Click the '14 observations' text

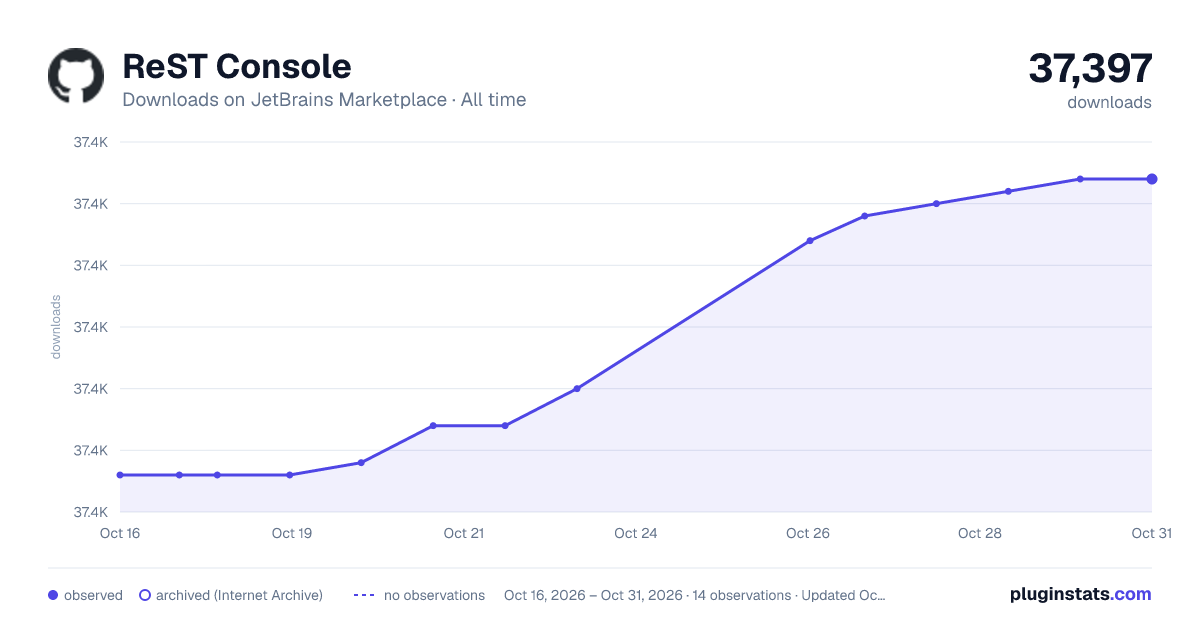(739, 595)
